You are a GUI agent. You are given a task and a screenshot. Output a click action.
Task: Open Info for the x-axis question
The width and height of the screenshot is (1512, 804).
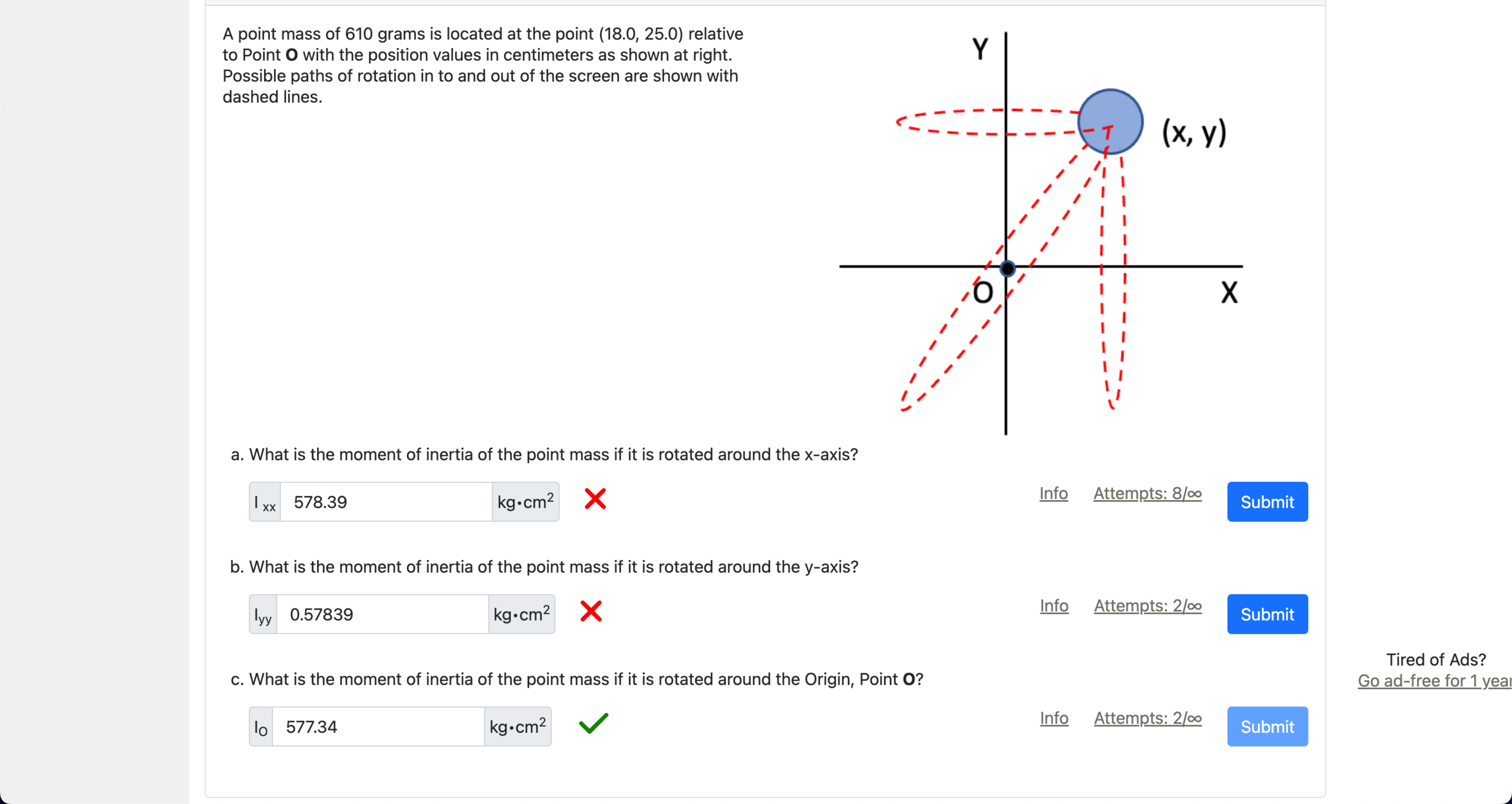1054,494
